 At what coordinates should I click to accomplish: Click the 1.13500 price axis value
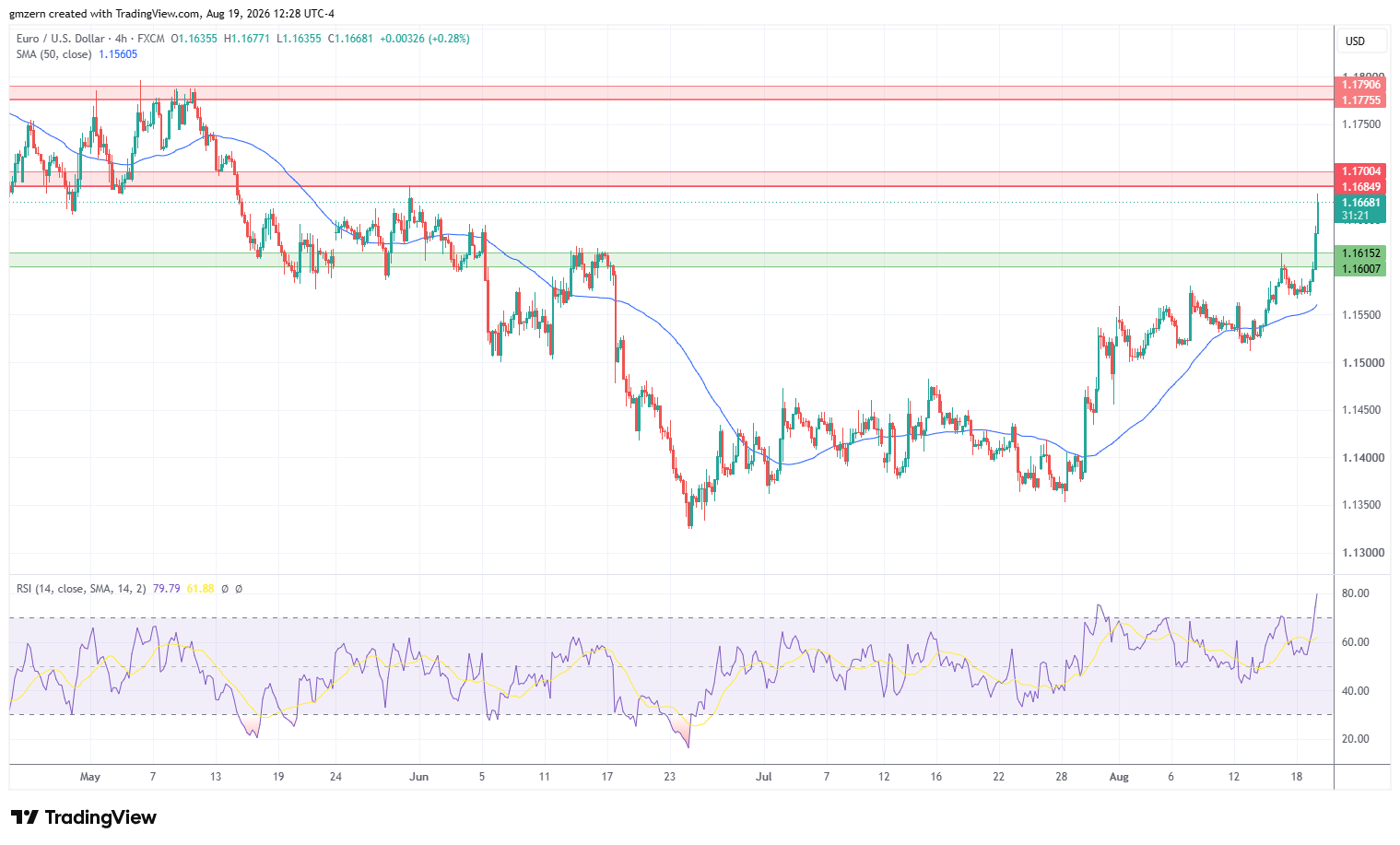point(1361,505)
